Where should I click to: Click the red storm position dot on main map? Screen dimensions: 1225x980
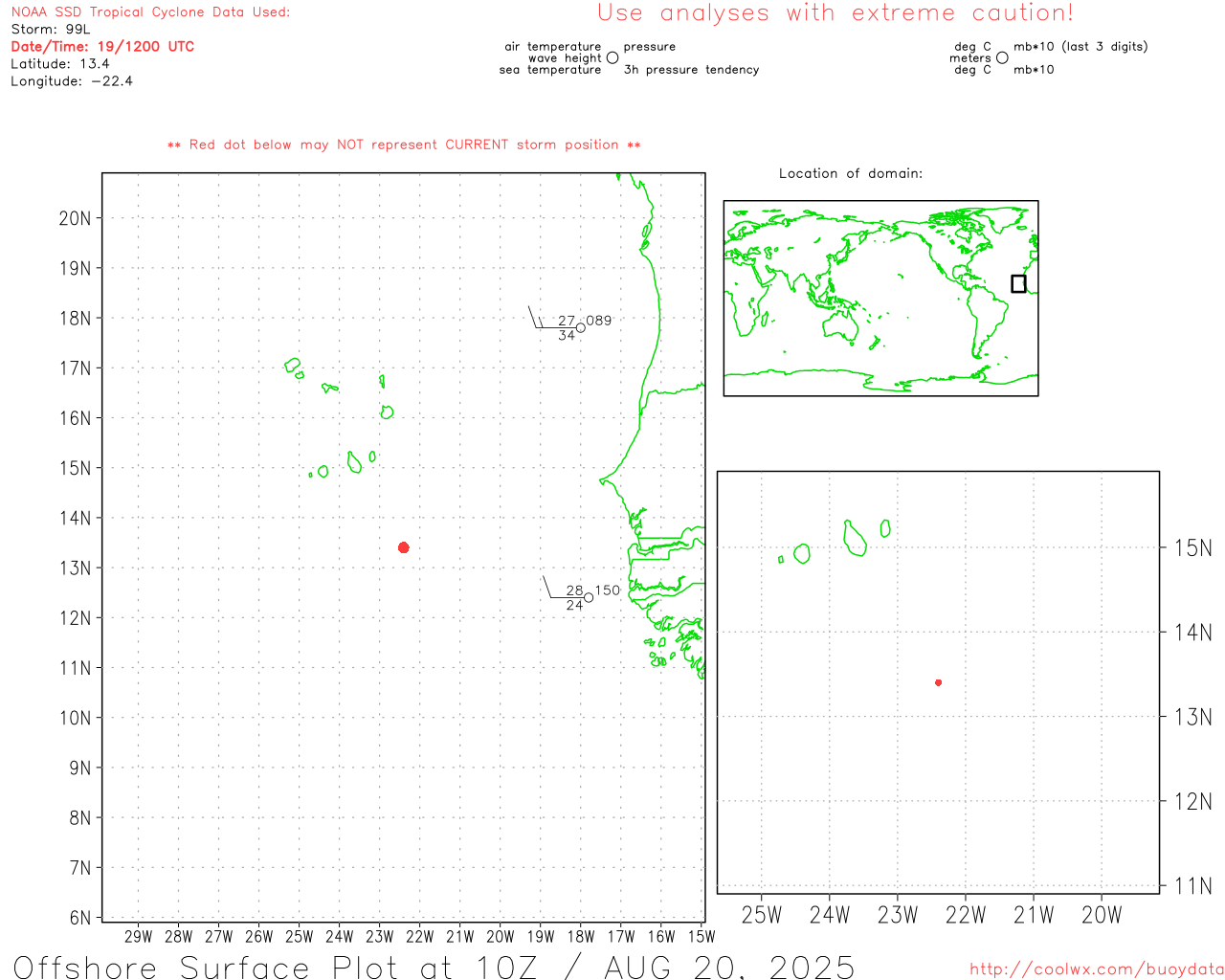pos(404,547)
